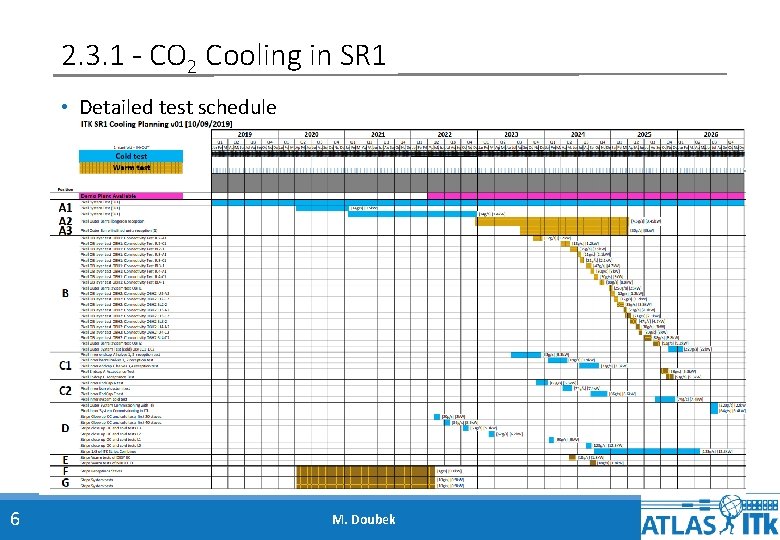Click the slide number 6 in footer
The width and height of the screenshot is (780, 540).
click(x=15, y=519)
